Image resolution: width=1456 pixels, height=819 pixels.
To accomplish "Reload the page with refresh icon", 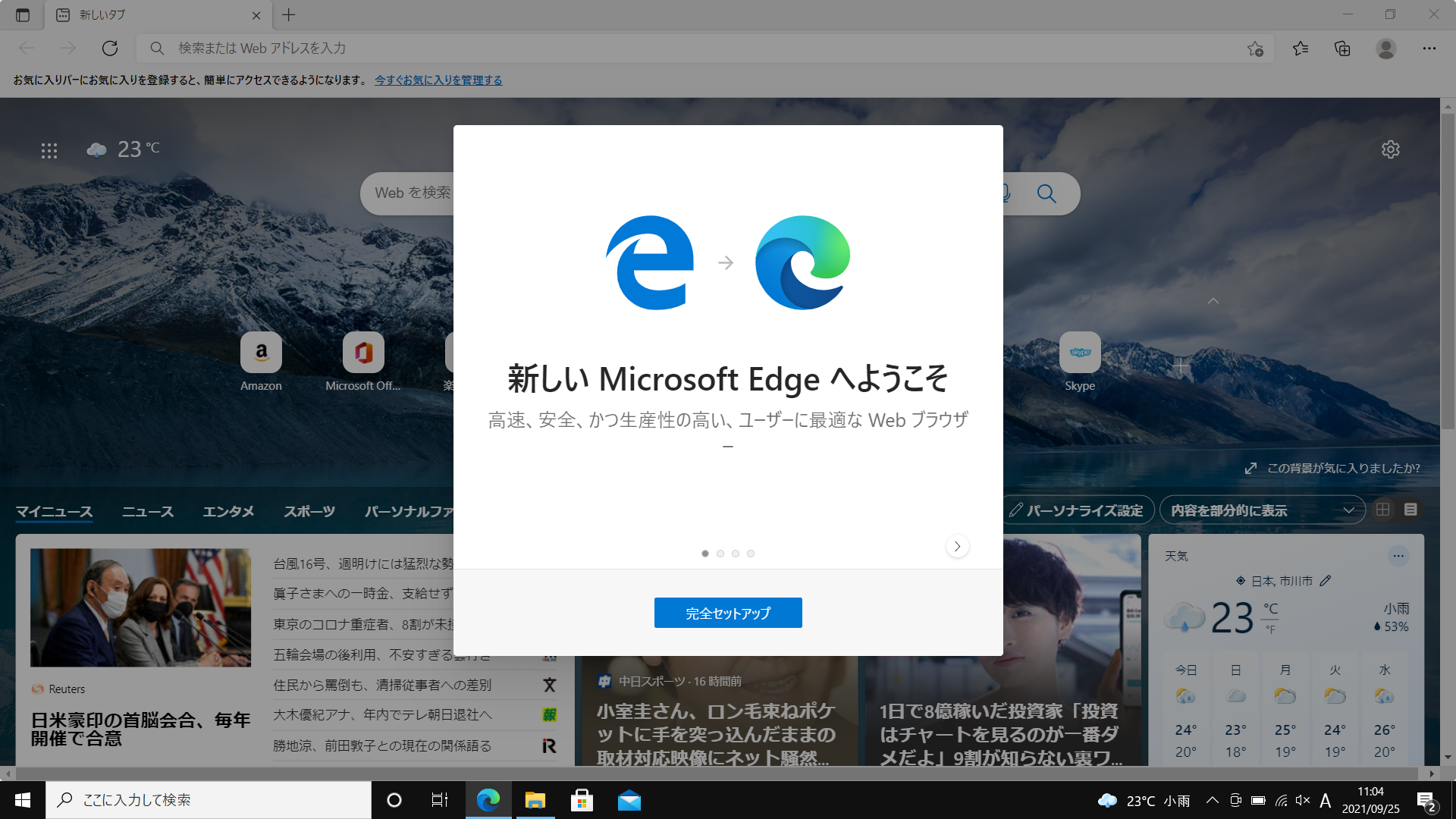I will point(110,49).
